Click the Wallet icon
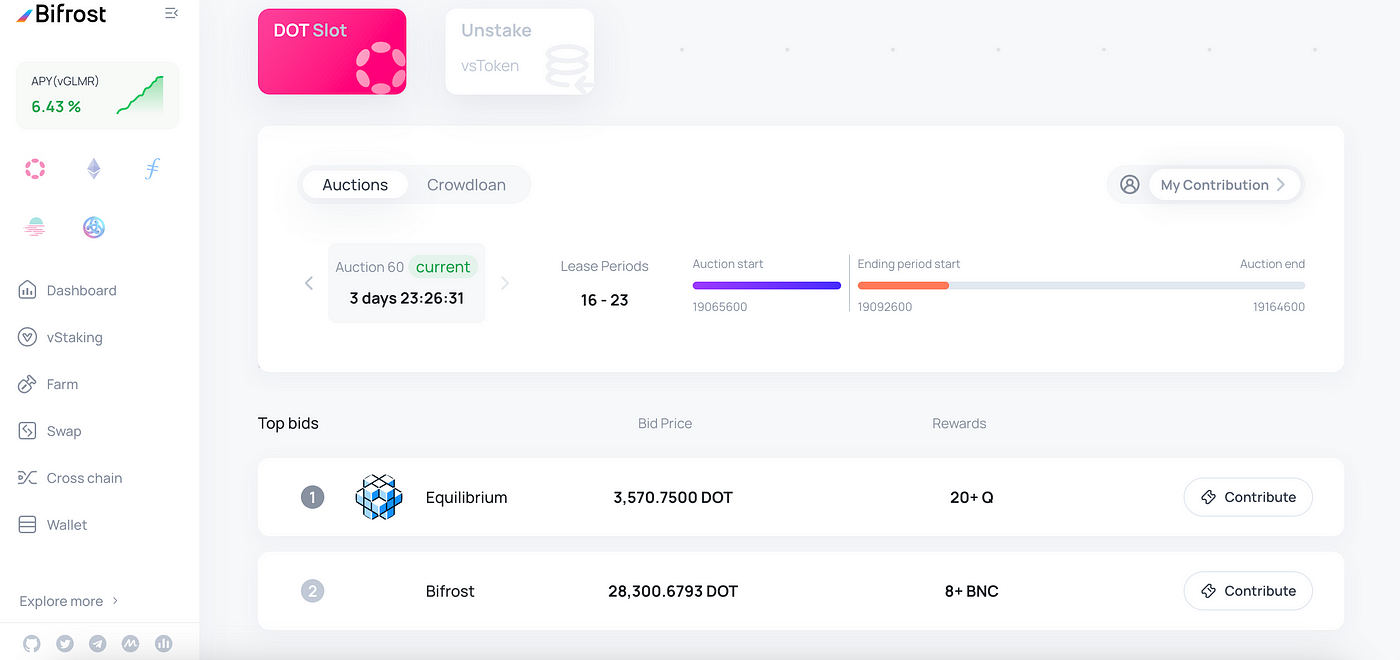This screenshot has height=660, width=1400. click(28, 525)
